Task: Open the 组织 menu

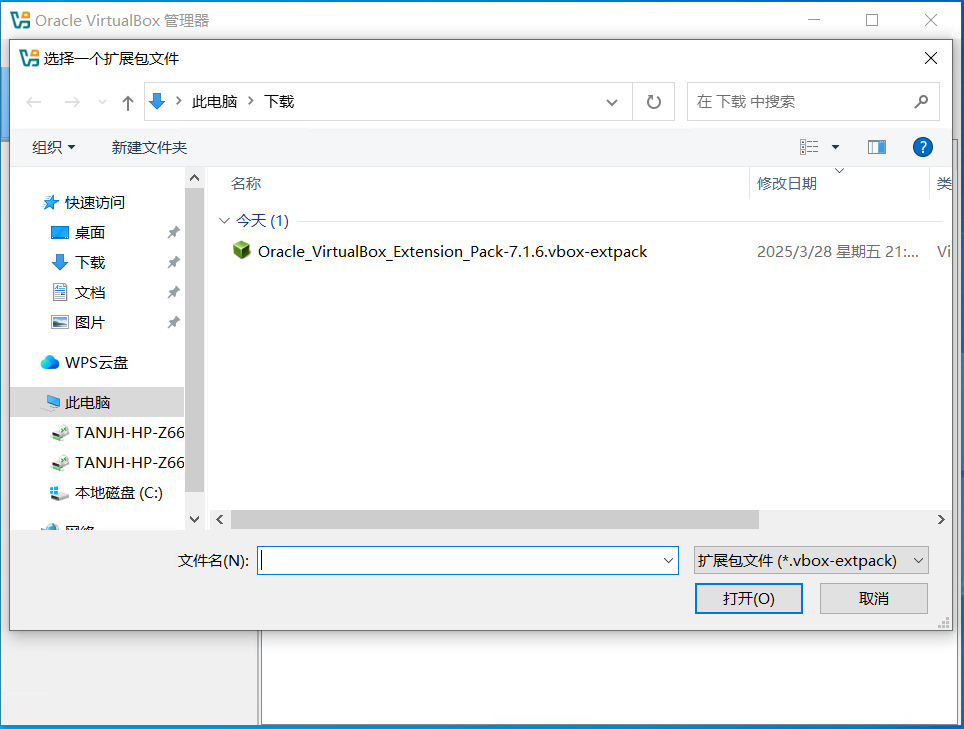Action: (x=53, y=148)
